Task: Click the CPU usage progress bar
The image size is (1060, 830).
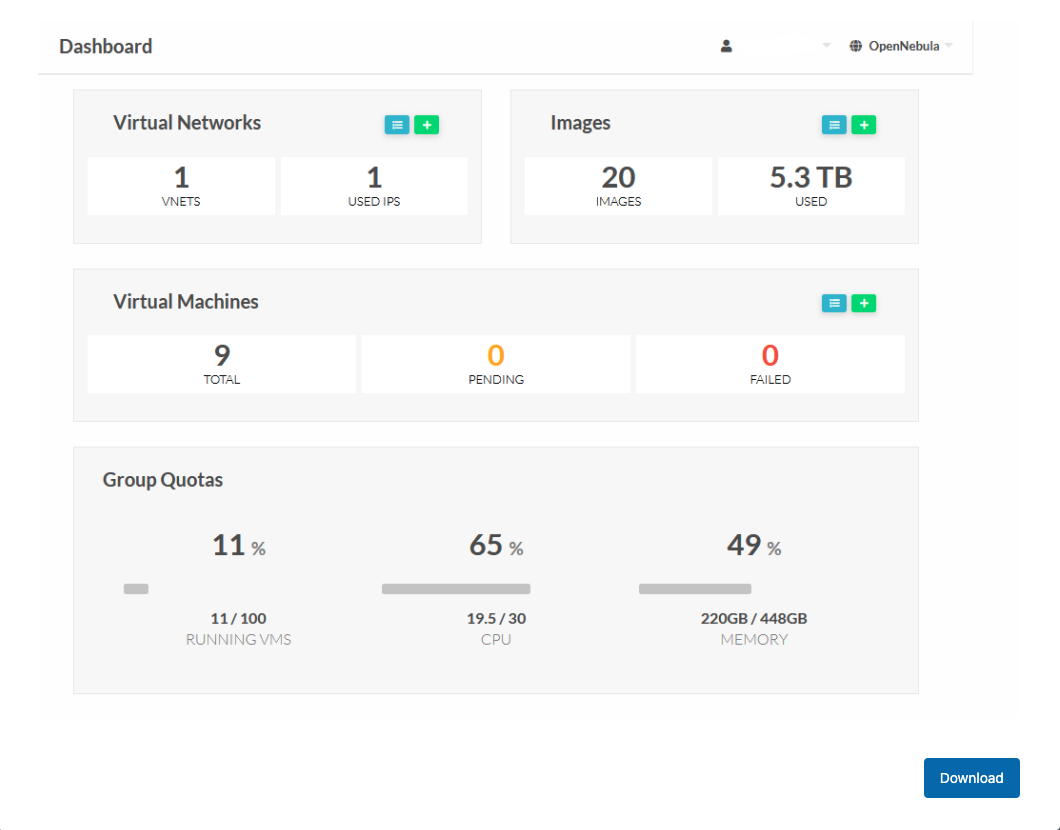Action: (x=455, y=589)
